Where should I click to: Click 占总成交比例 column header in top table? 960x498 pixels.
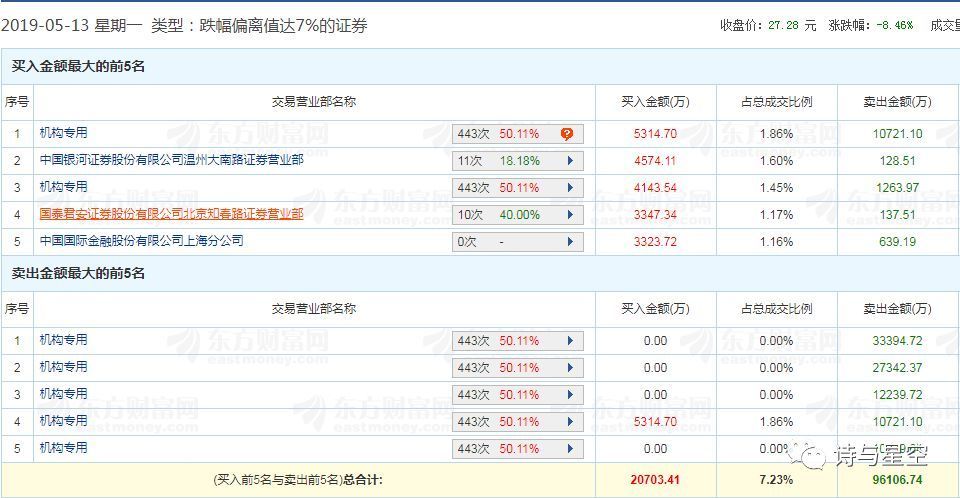click(x=776, y=102)
